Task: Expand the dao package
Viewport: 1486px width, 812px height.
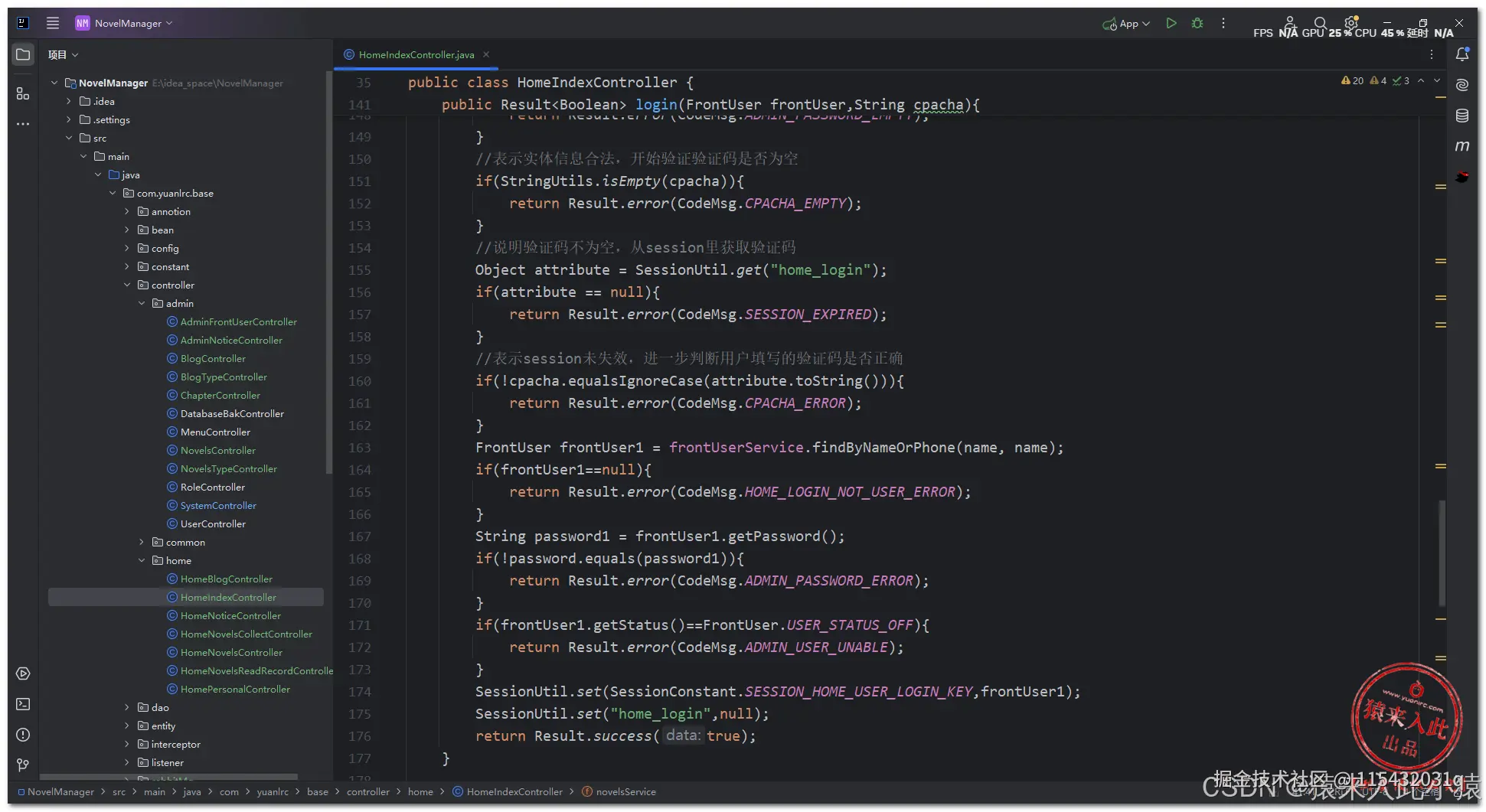Action: [127, 707]
